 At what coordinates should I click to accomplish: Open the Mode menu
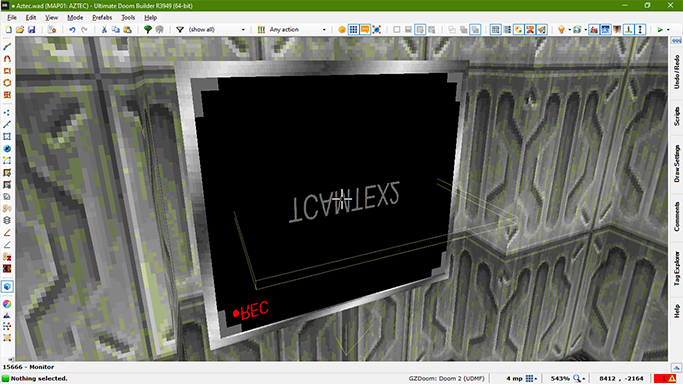click(75, 17)
